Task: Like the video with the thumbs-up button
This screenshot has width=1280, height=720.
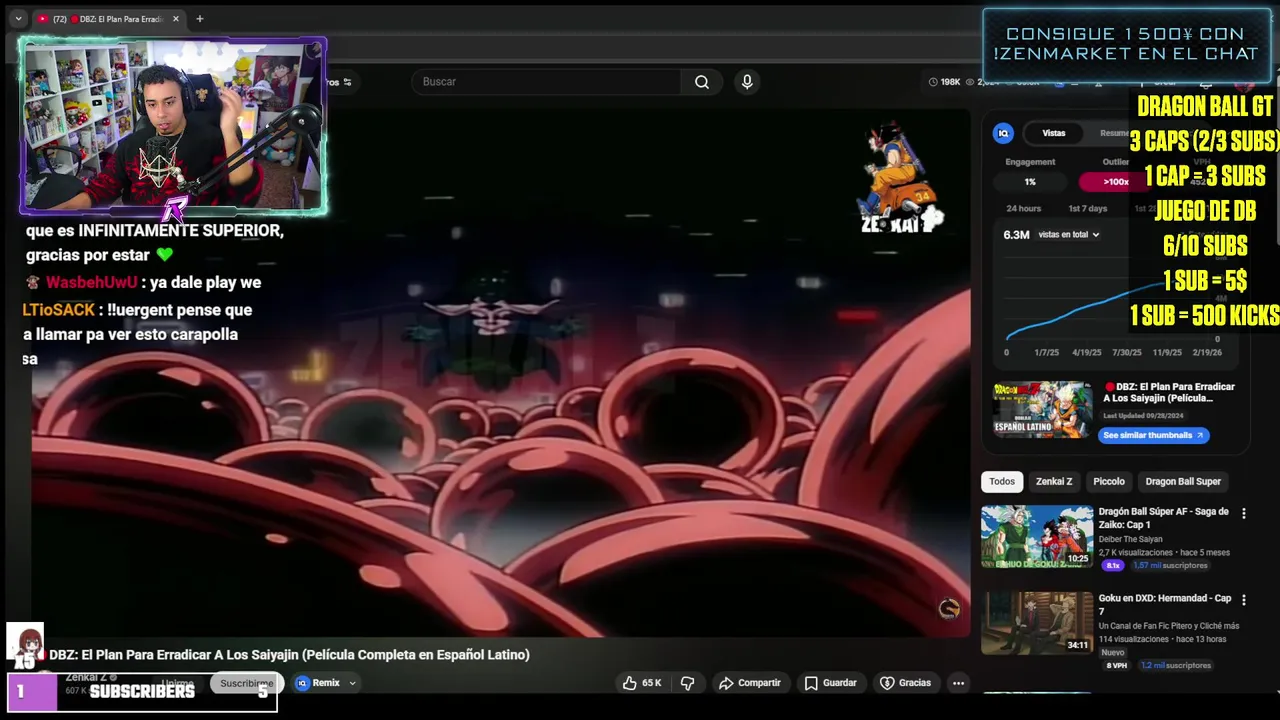Action: [x=642, y=683]
